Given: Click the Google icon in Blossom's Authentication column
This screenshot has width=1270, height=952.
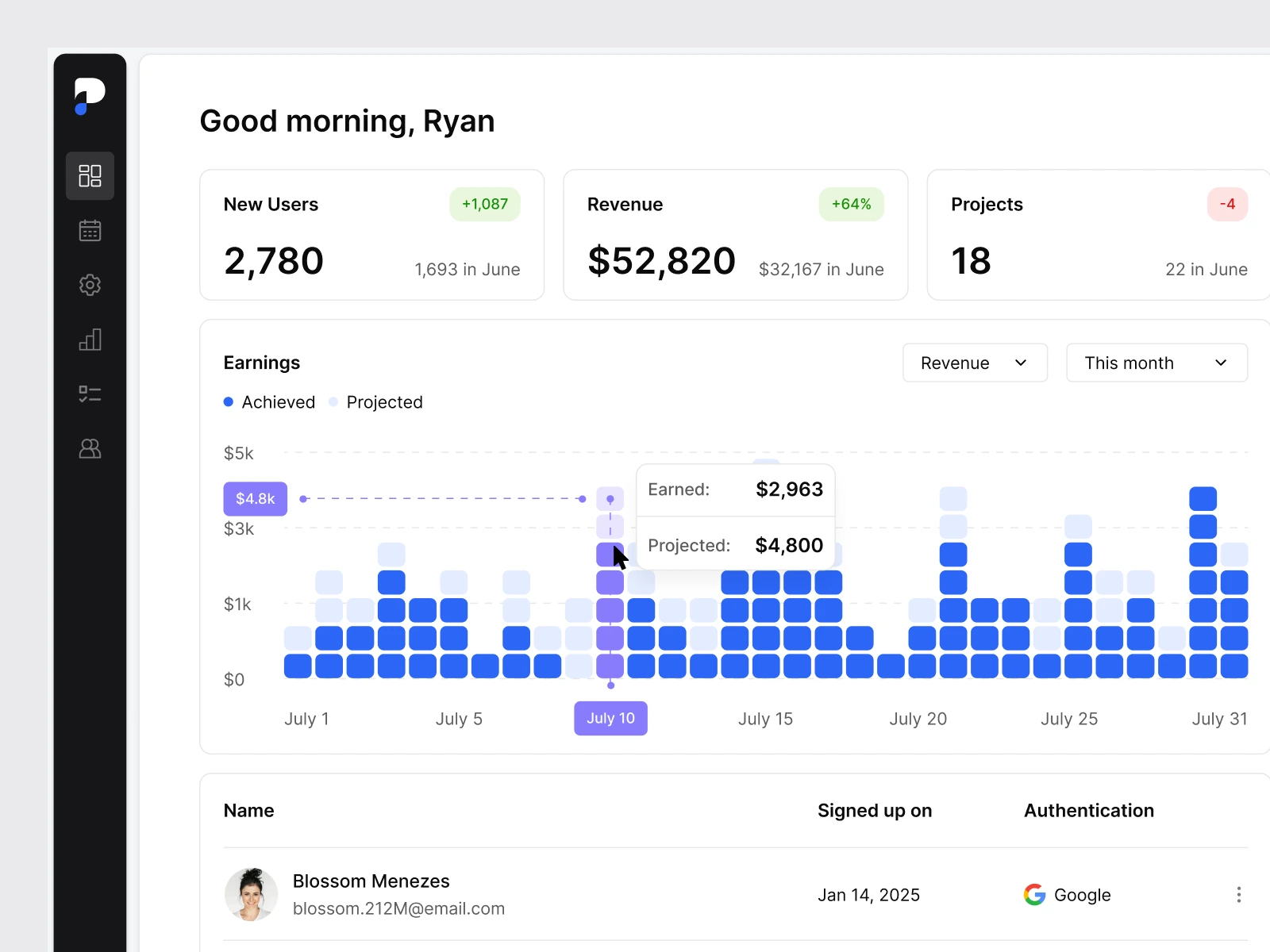Looking at the screenshot, I should click(x=1034, y=894).
